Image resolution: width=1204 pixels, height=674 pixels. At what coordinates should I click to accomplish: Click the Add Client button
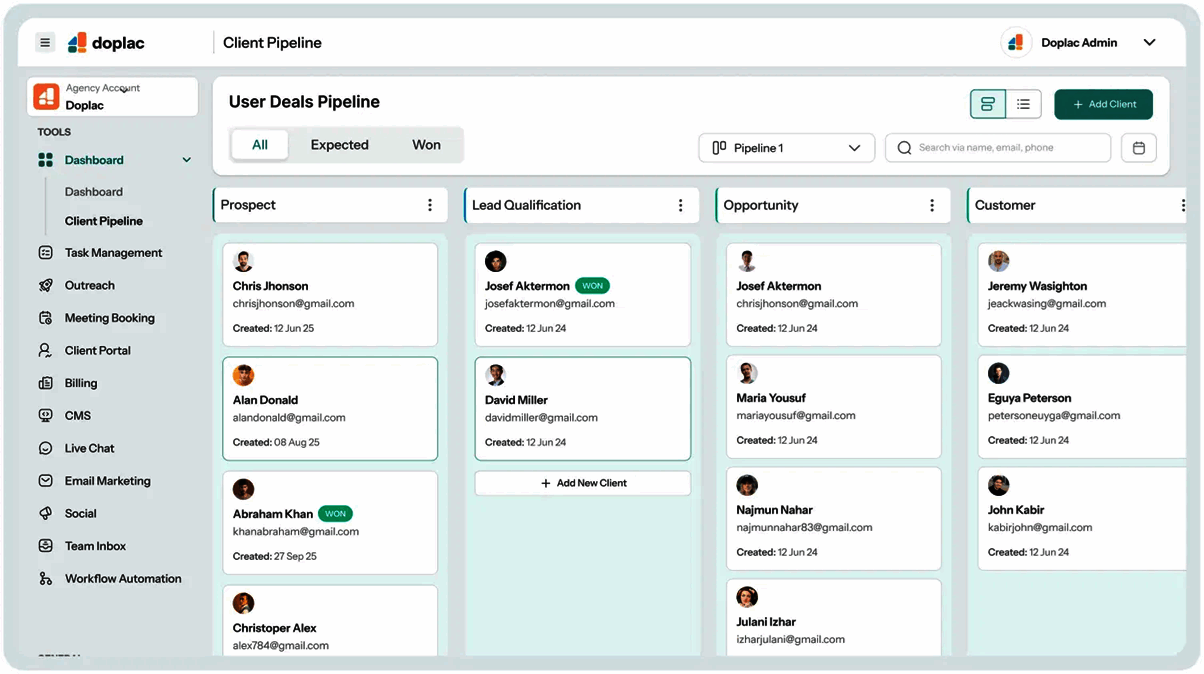1103,104
